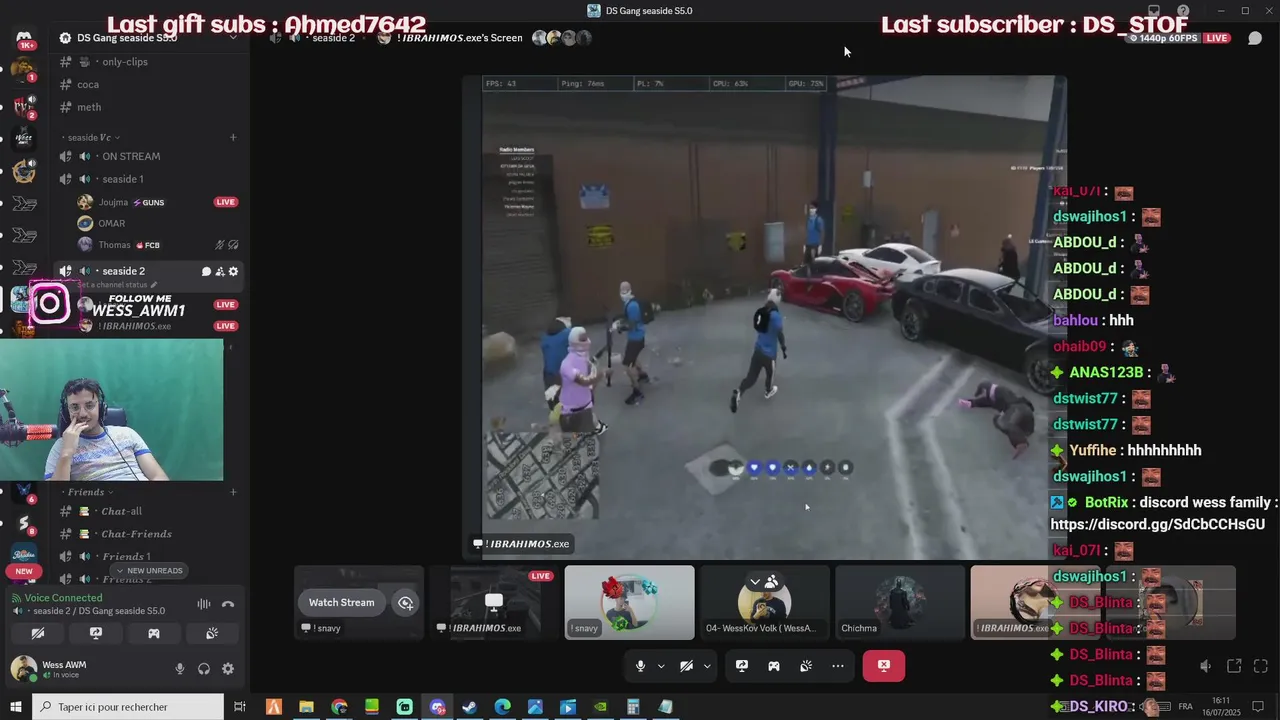Screen dimensions: 1280x720
Task: Open File Explorer from taskbar
Action: [306, 707]
